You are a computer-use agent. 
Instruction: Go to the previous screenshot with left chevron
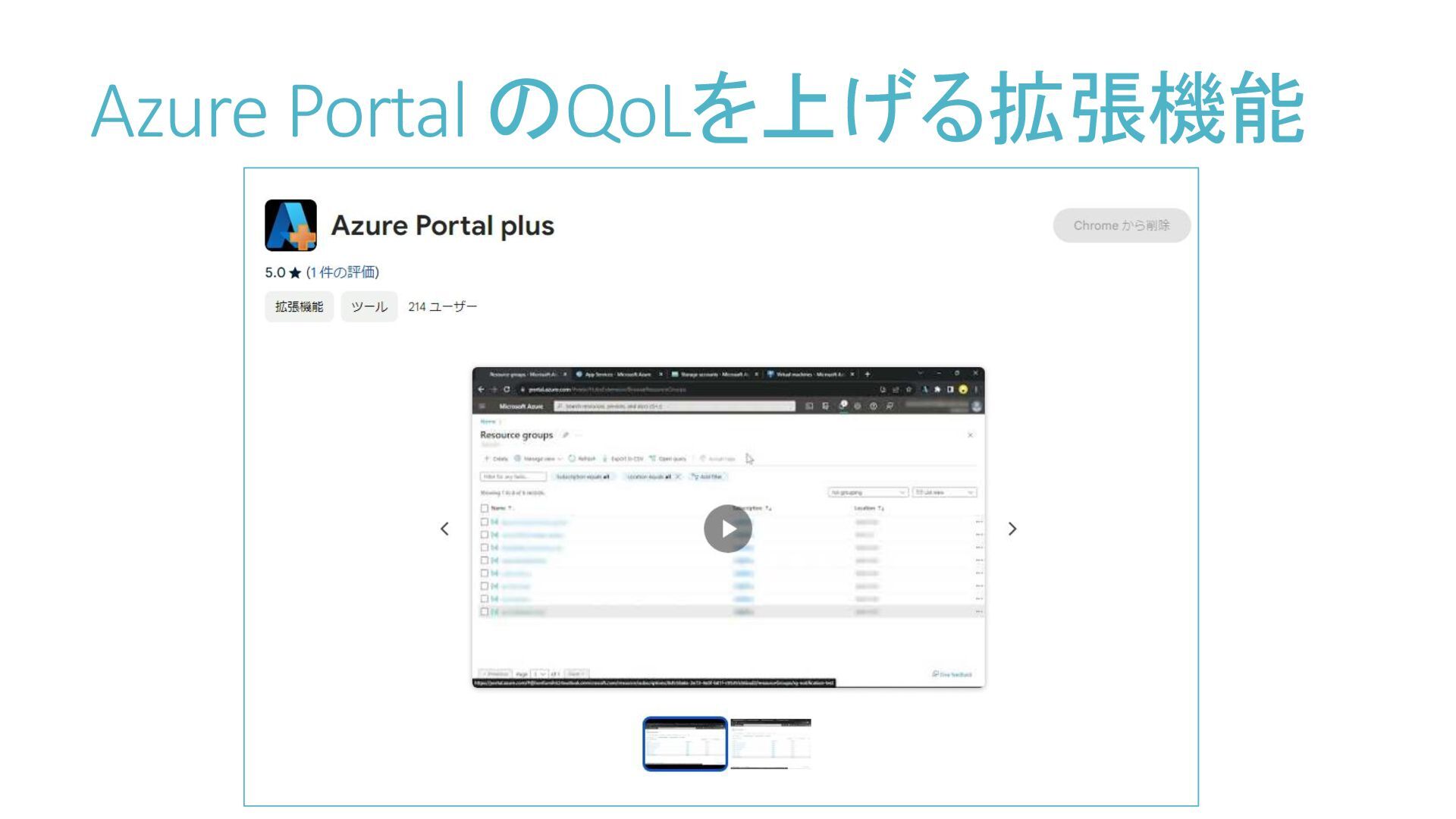(x=444, y=529)
